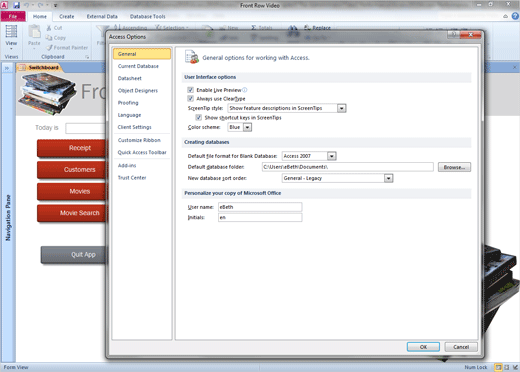The image size is (520, 372).
Task: Click the Paste icon in Clipboard group
Action: click(x=34, y=32)
